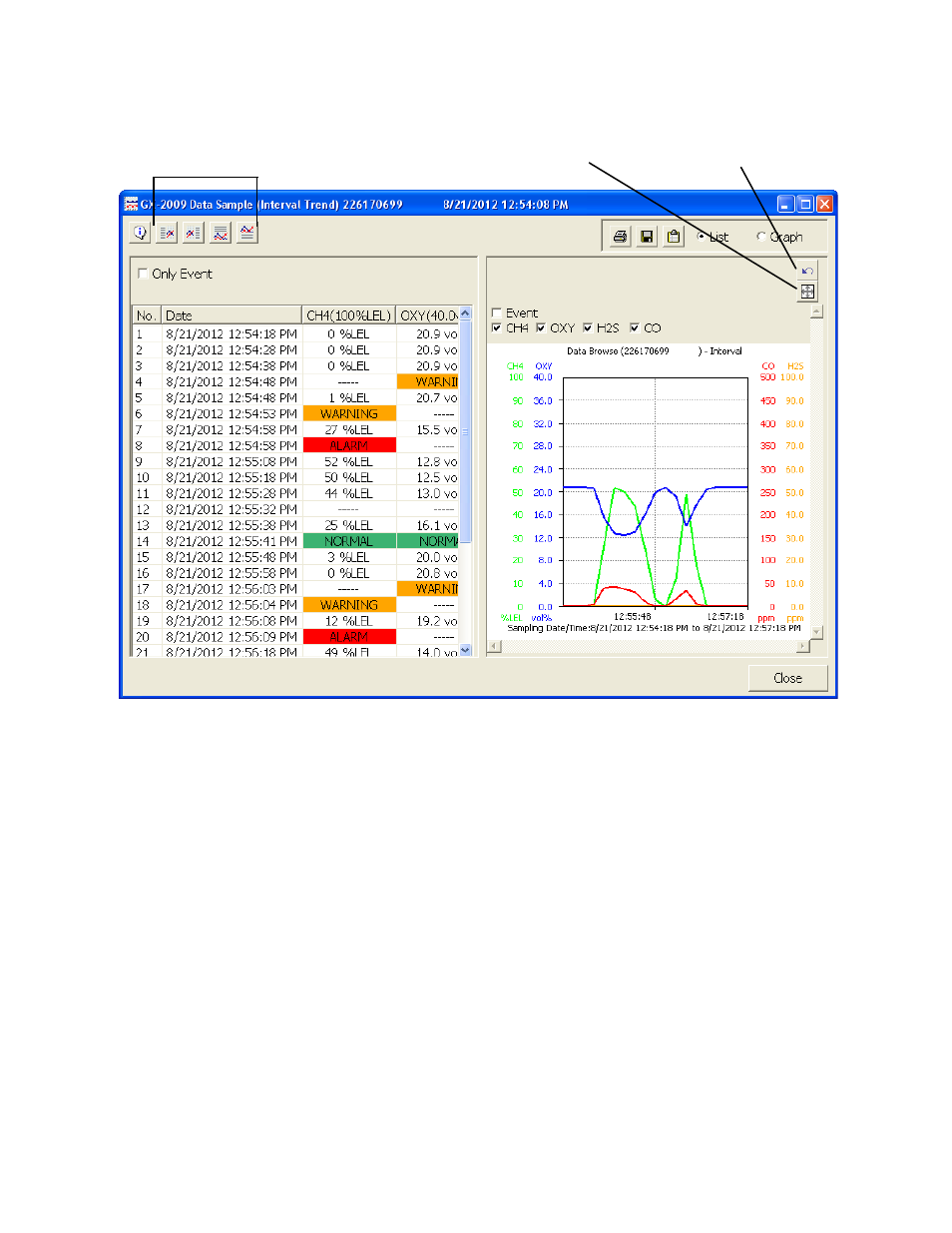
Task: Enable the Only Event checkbox
Action: (143, 274)
